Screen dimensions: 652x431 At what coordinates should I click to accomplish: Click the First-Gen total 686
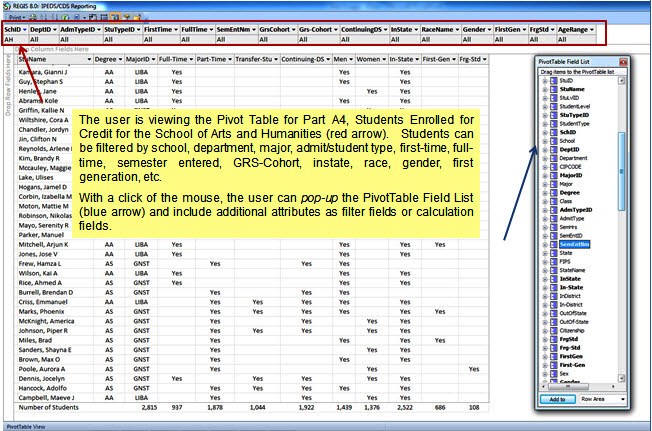tap(440, 407)
